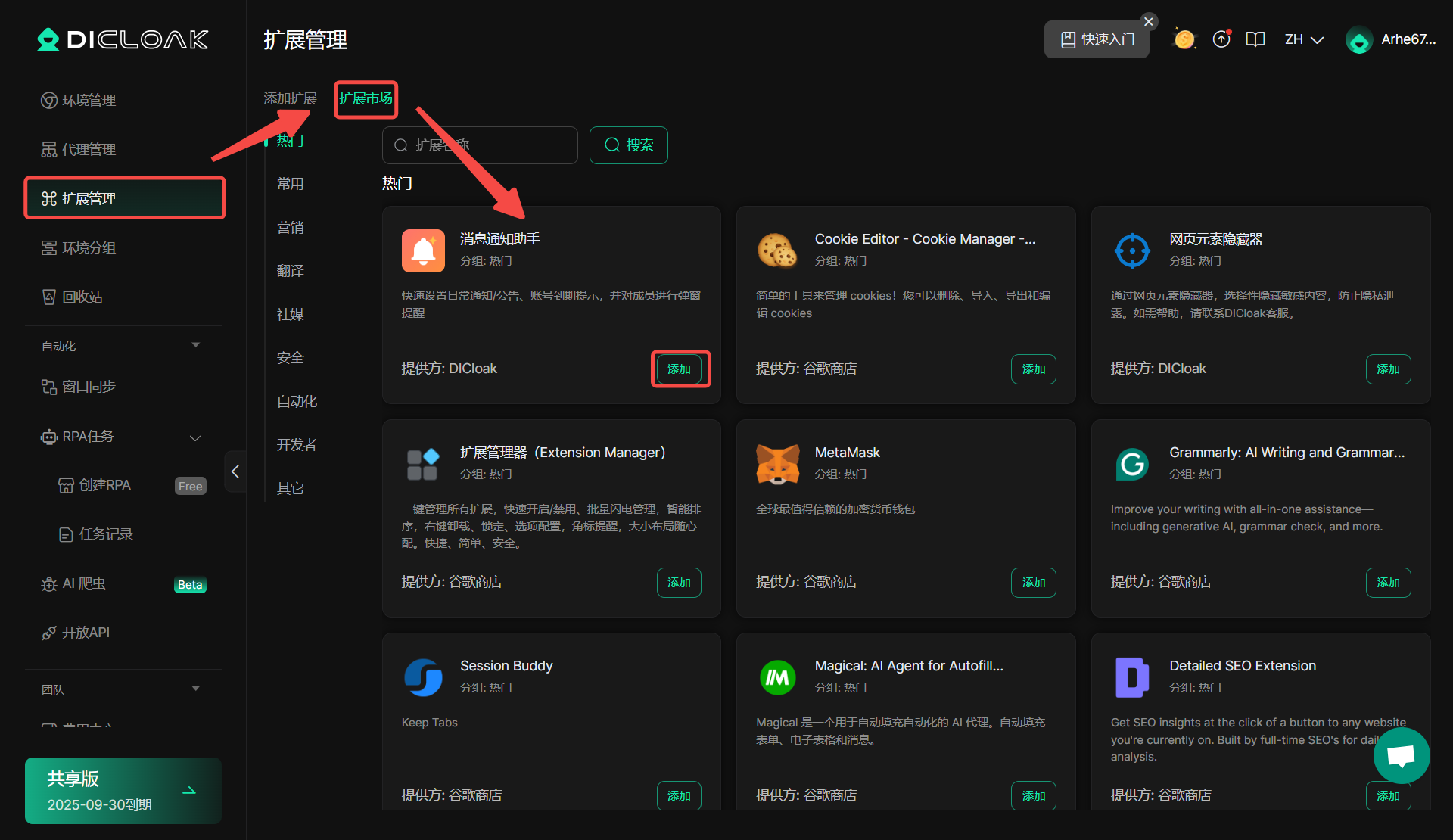Click the MetaMask fox icon
This screenshot has height=840, width=1453.
[777, 464]
